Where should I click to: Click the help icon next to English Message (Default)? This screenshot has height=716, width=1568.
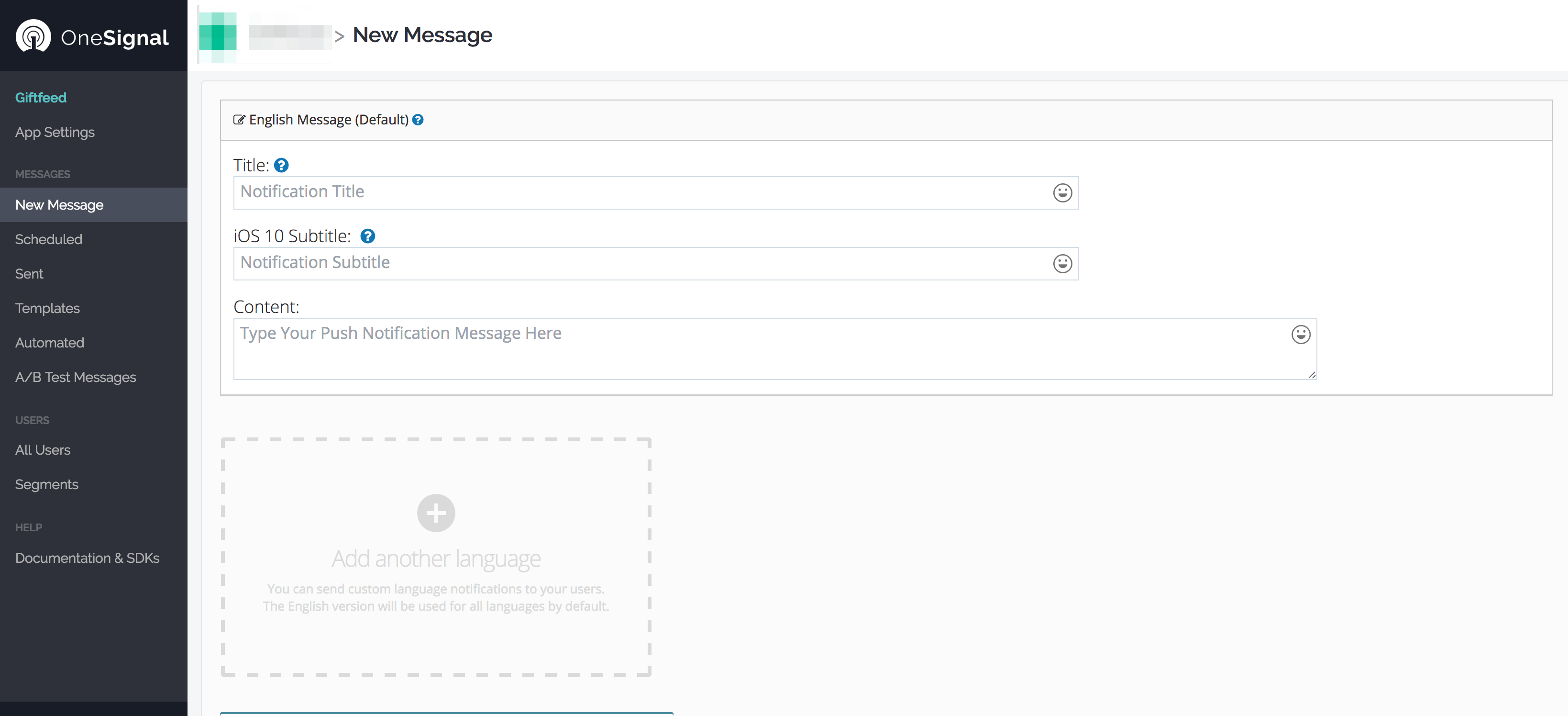tap(418, 120)
